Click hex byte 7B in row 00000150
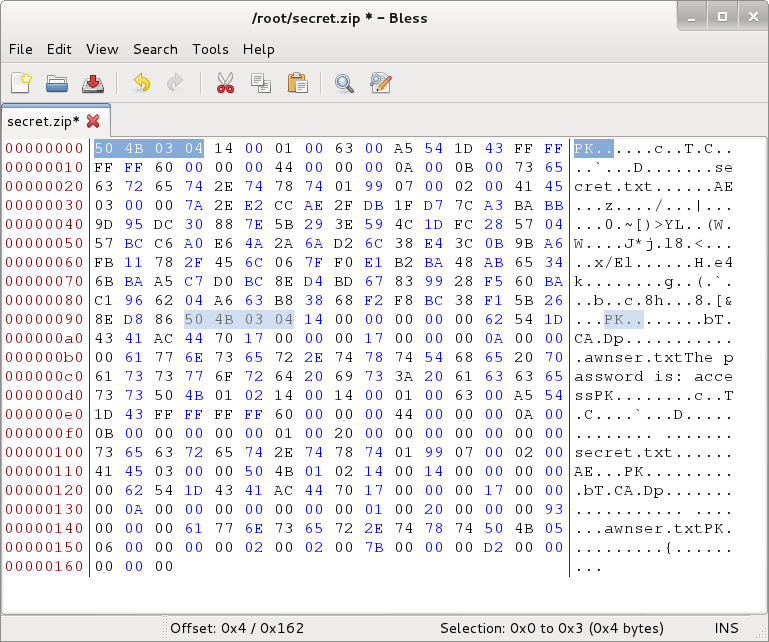The width and height of the screenshot is (769, 642). (374, 547)
